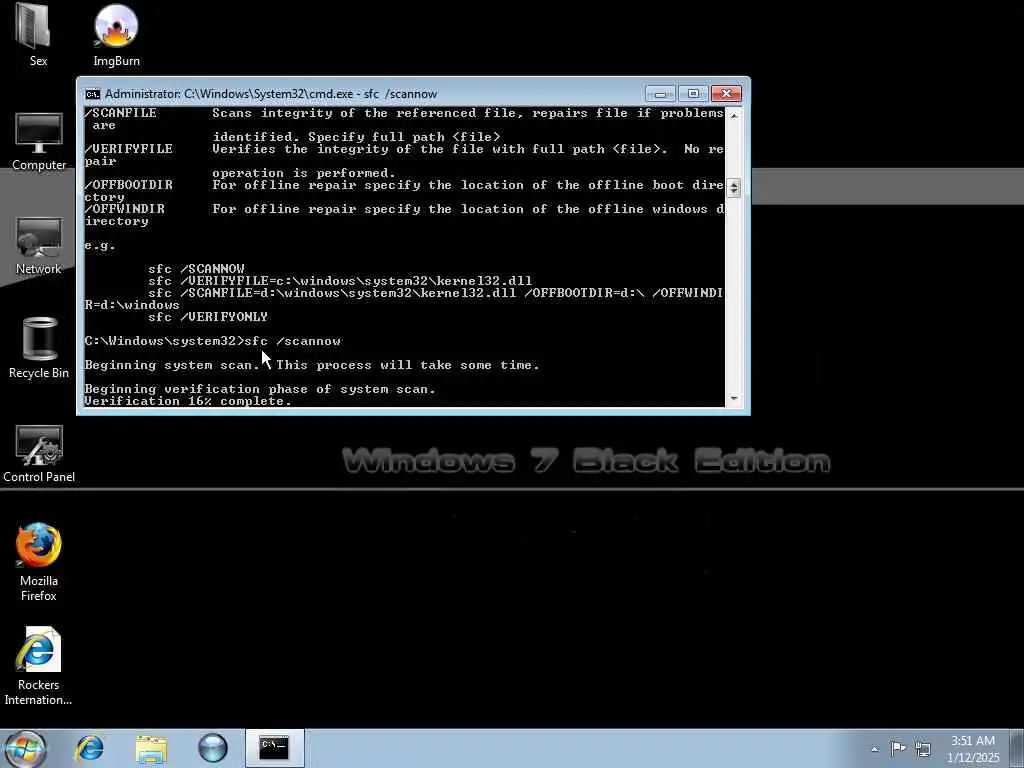Select the cmd.exe taskbar button
Image resolution: width=1024 pixels, height=768 pixels.
point(274,748)
